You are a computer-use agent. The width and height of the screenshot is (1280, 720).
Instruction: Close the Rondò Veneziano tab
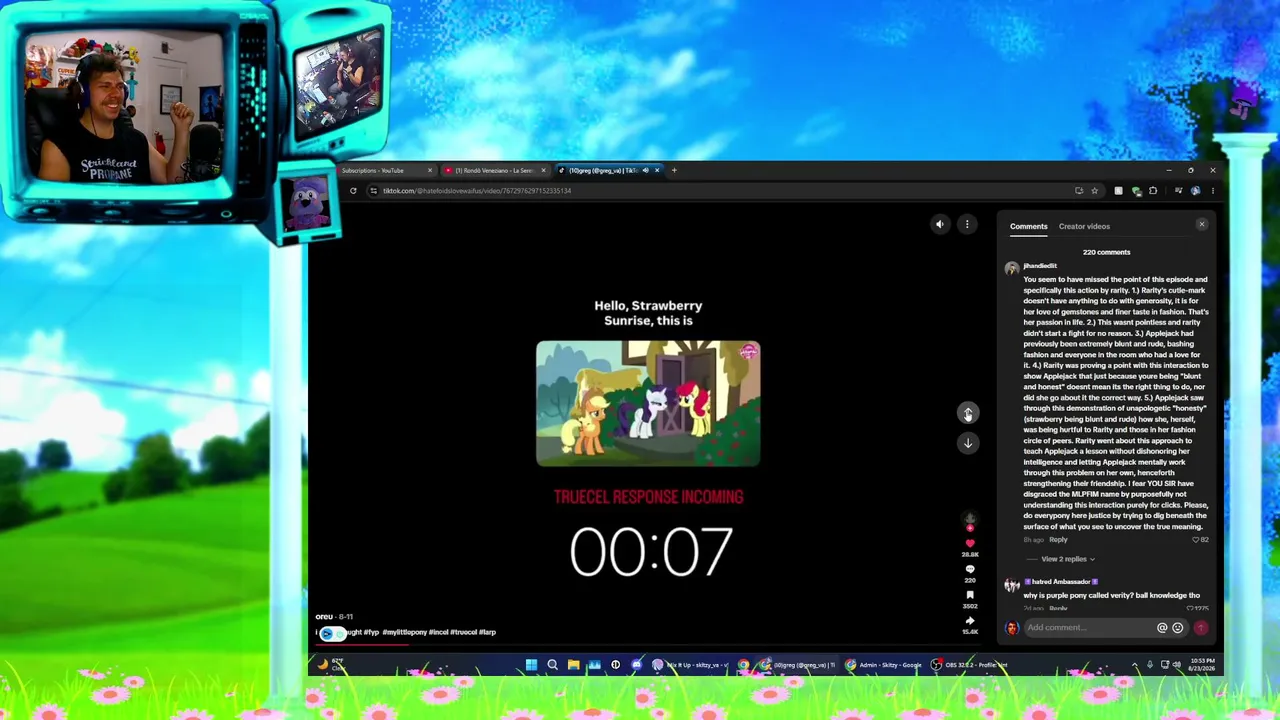coord(543,170)
